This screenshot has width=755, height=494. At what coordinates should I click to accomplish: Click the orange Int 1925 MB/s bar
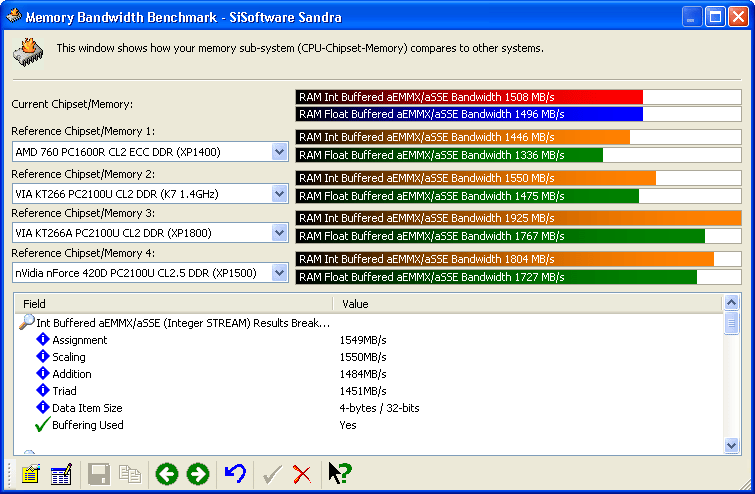(519, 218)
